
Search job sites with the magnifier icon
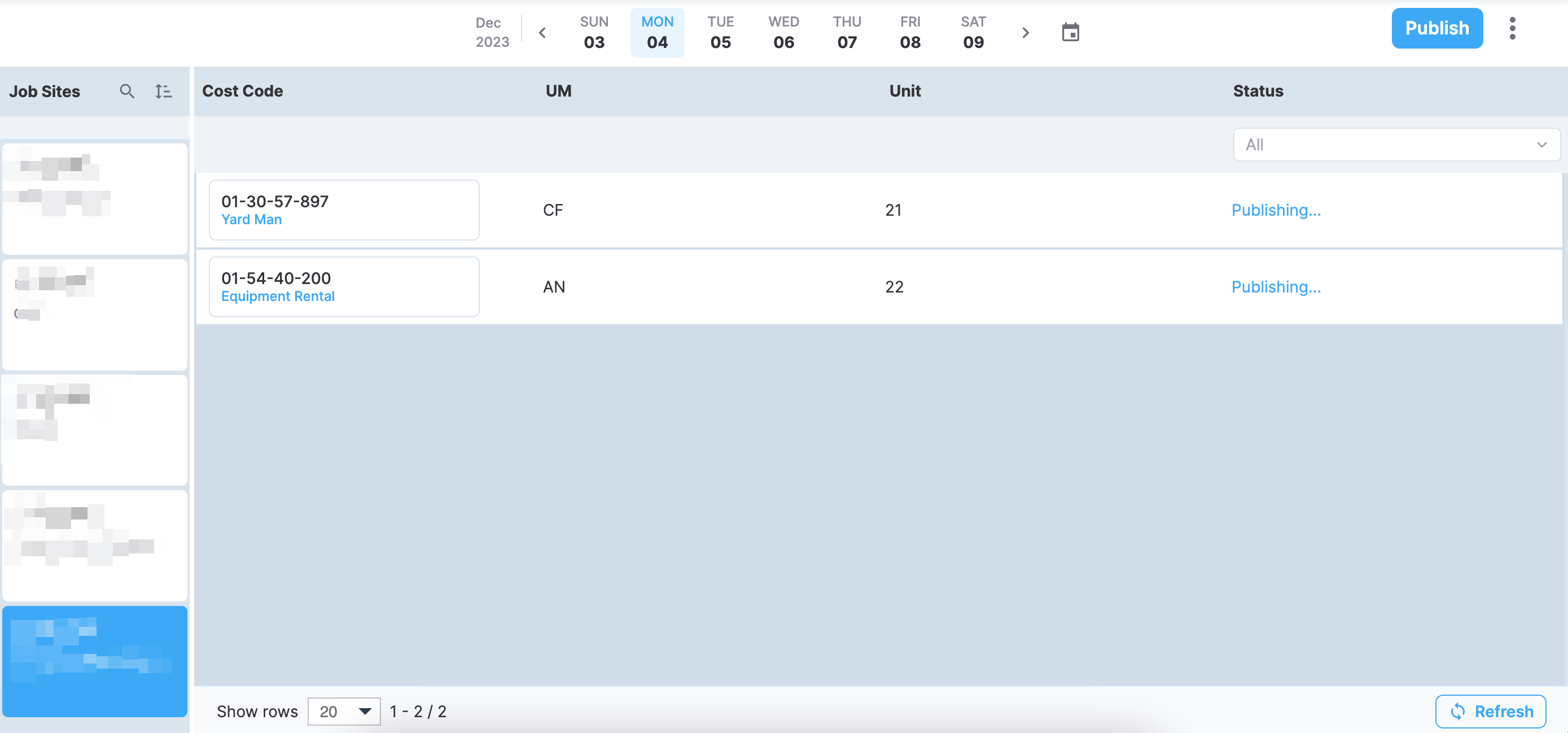(x=126, y=91)
